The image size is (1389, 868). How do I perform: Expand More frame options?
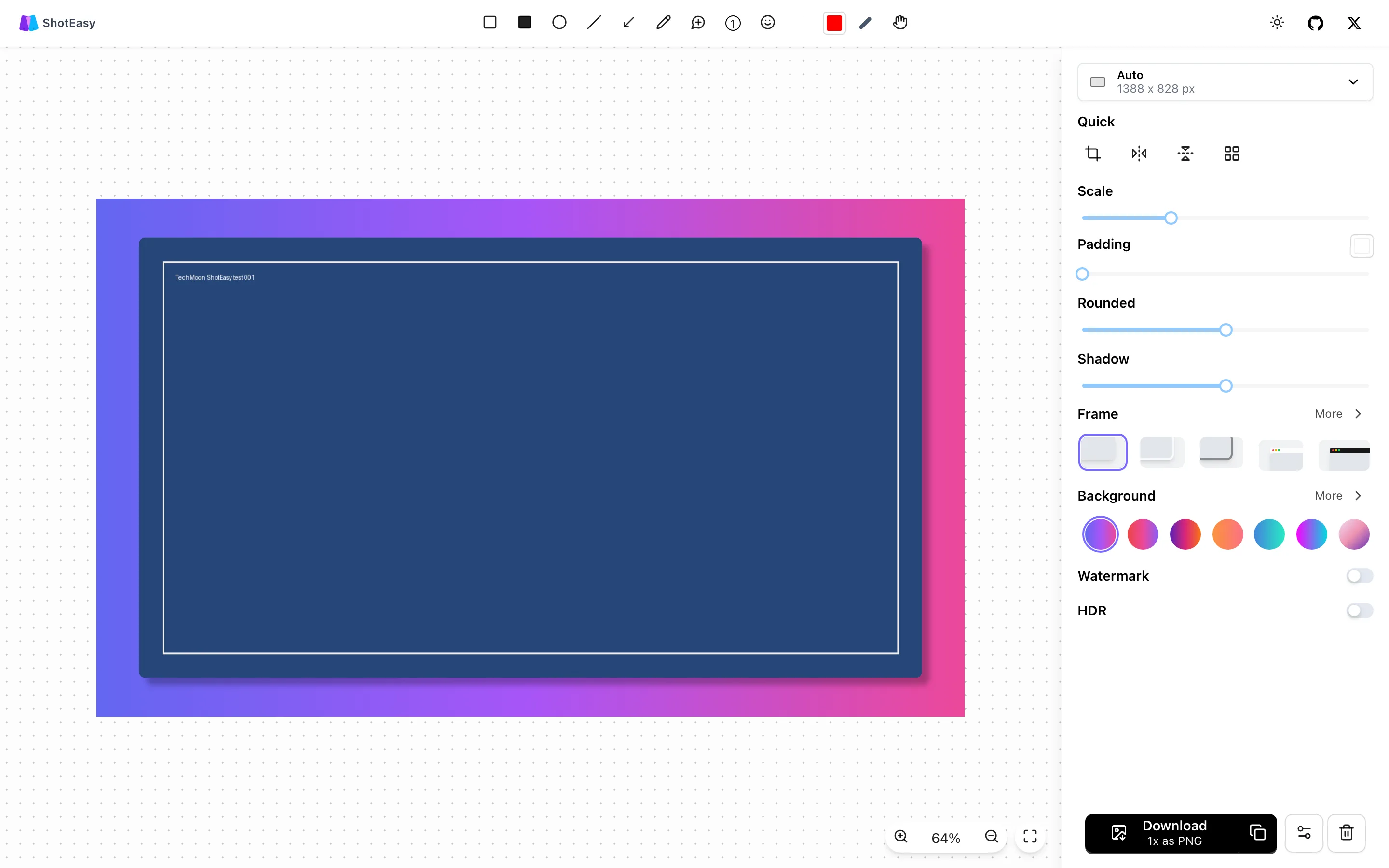click(x=1338, y=414)
